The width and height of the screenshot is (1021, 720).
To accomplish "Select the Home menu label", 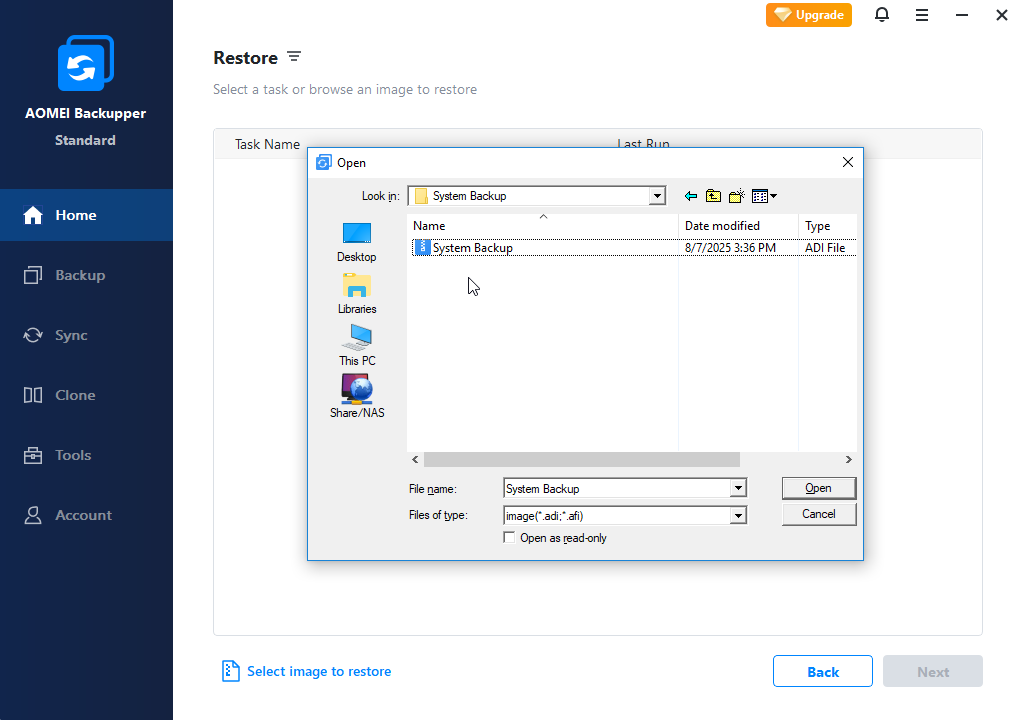I will click(x=76, y=215).
